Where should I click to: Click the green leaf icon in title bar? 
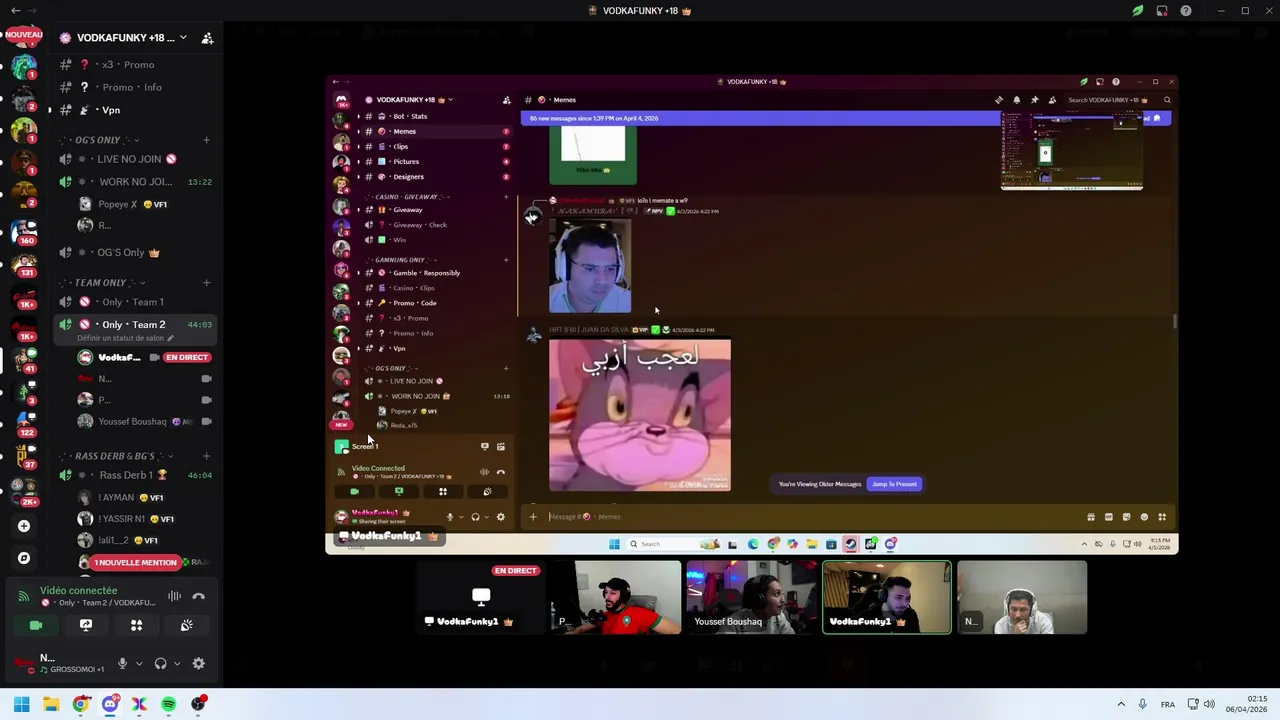[1138, 11]
